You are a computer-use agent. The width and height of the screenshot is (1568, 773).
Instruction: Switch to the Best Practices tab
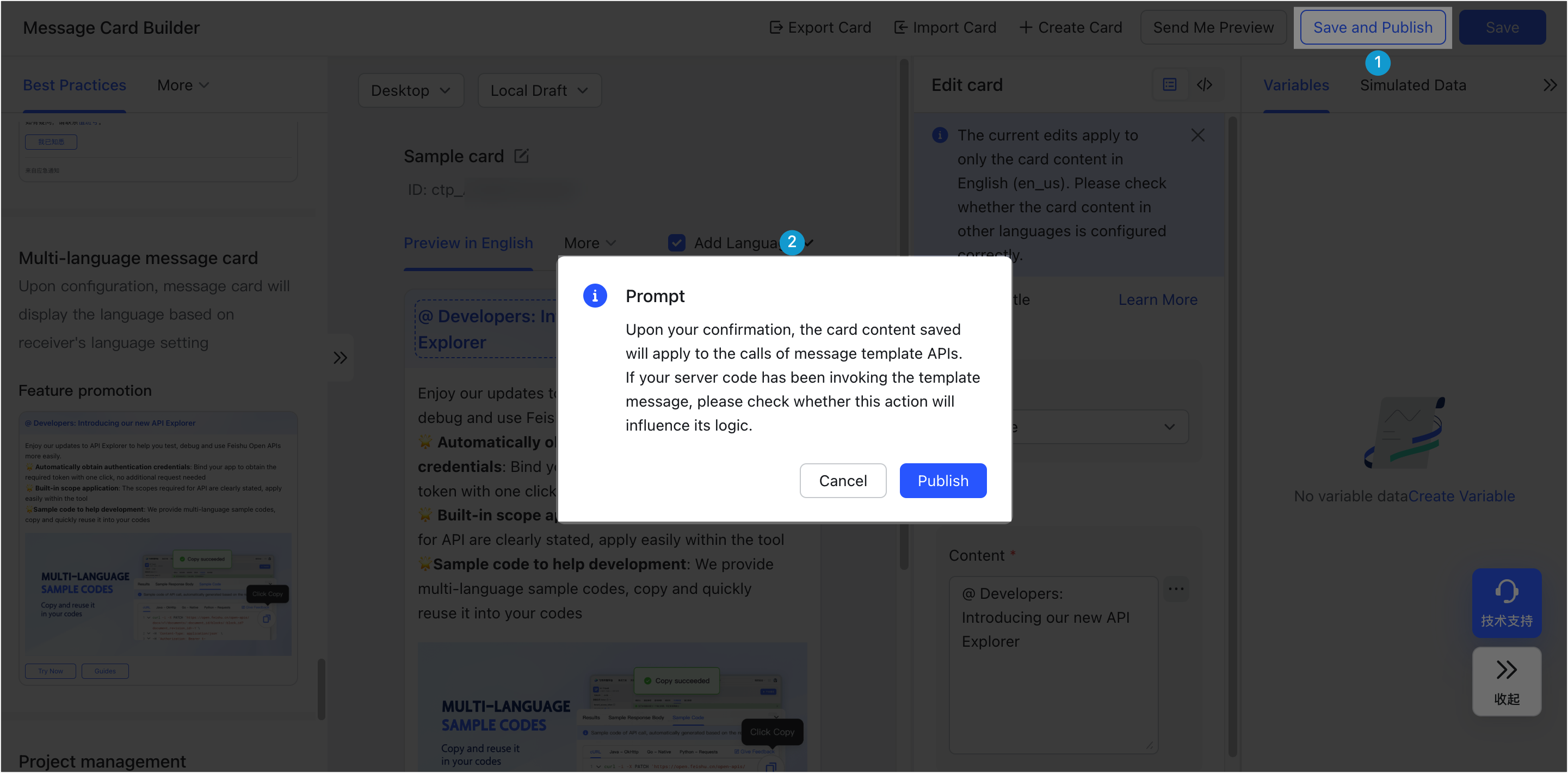point(74,85)
